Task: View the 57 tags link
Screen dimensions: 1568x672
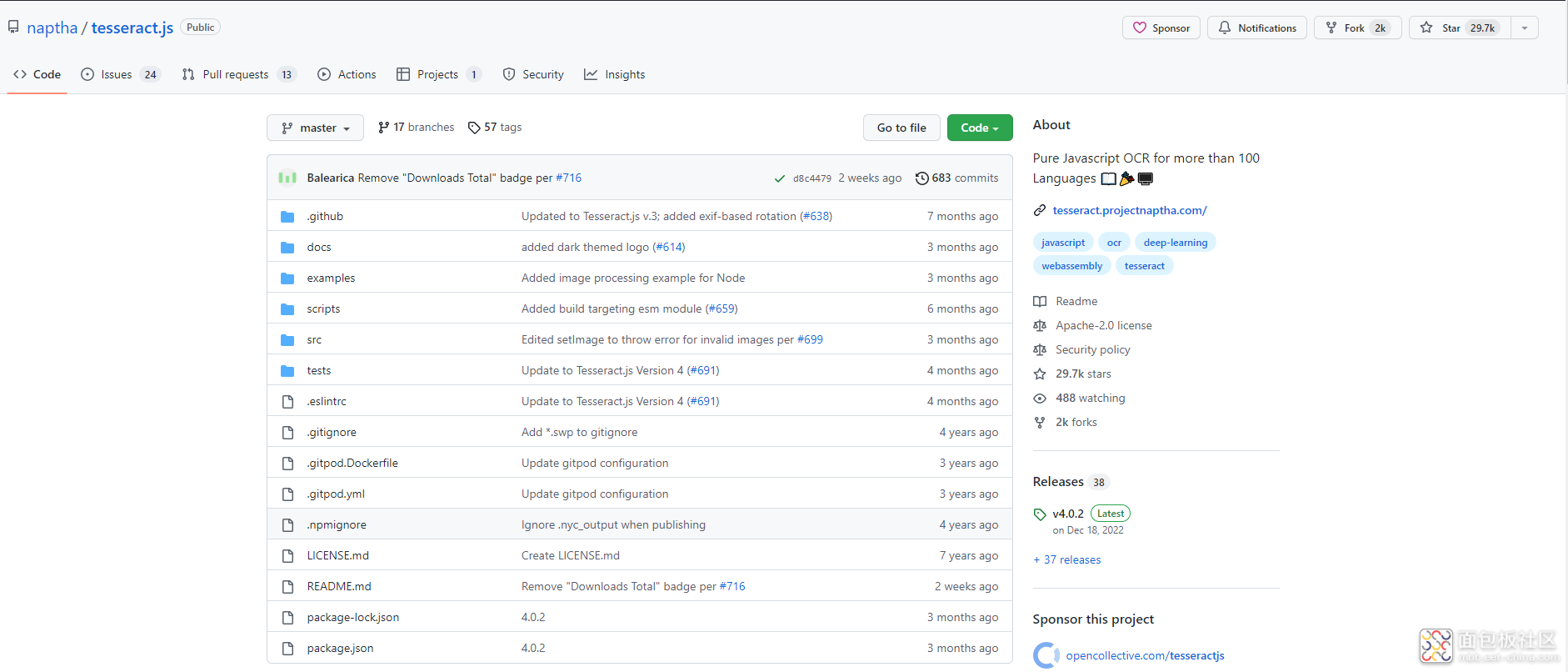Action: (x=495, y=127)
